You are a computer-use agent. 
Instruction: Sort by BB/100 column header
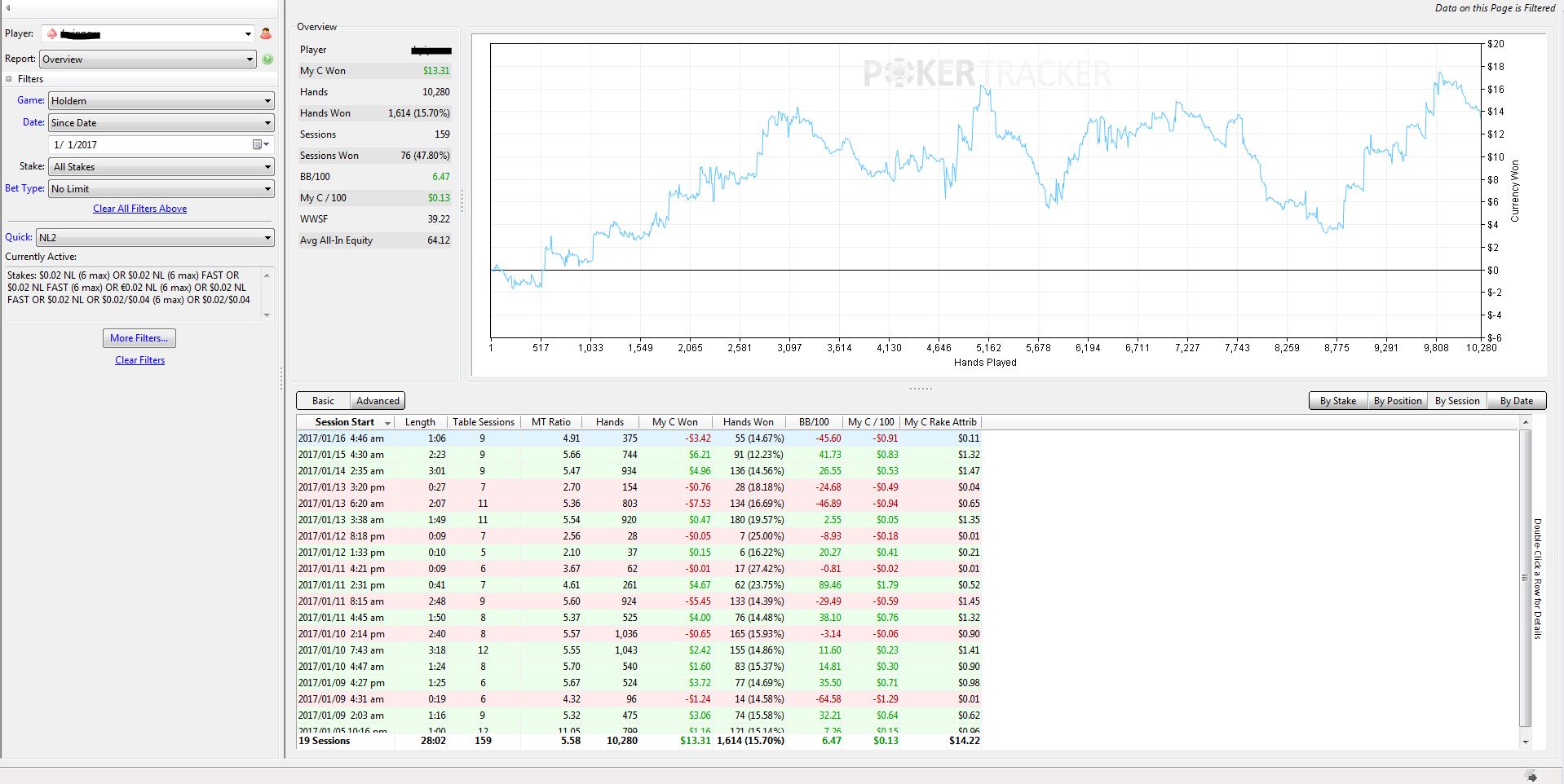point(814,422)
